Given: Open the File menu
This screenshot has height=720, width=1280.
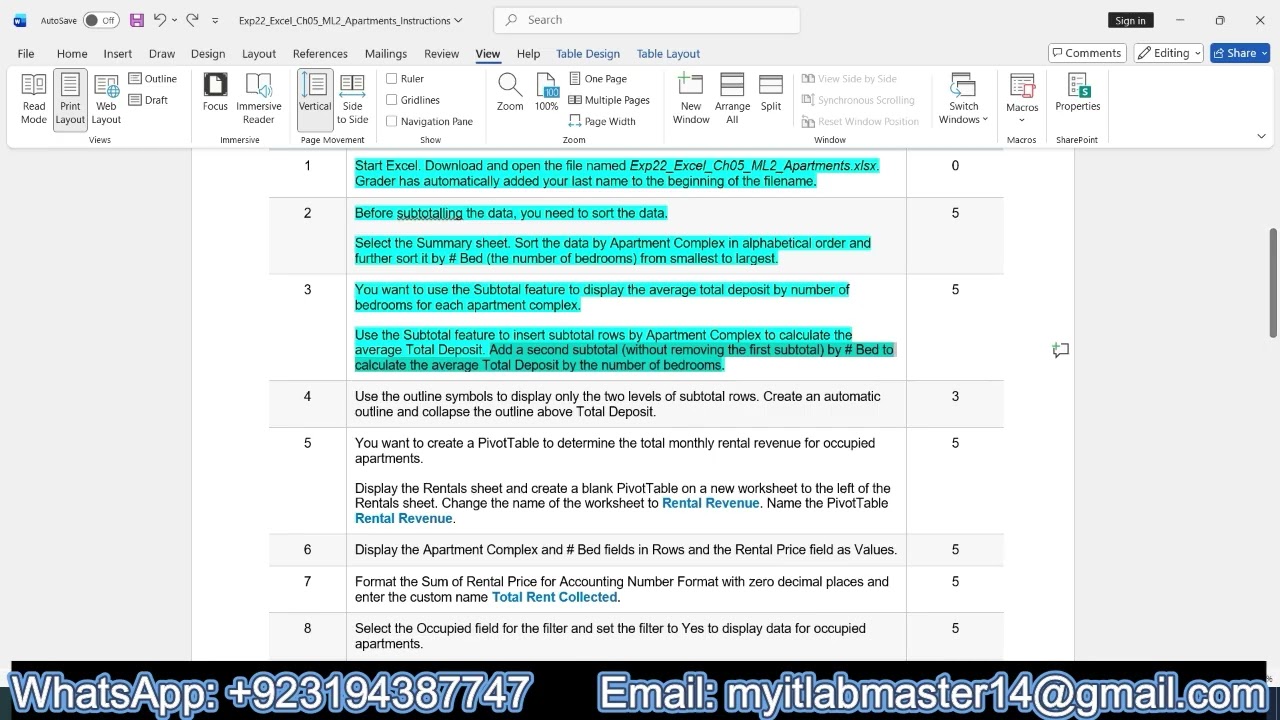Looking at the screenshot, I should tap(26, 54).
